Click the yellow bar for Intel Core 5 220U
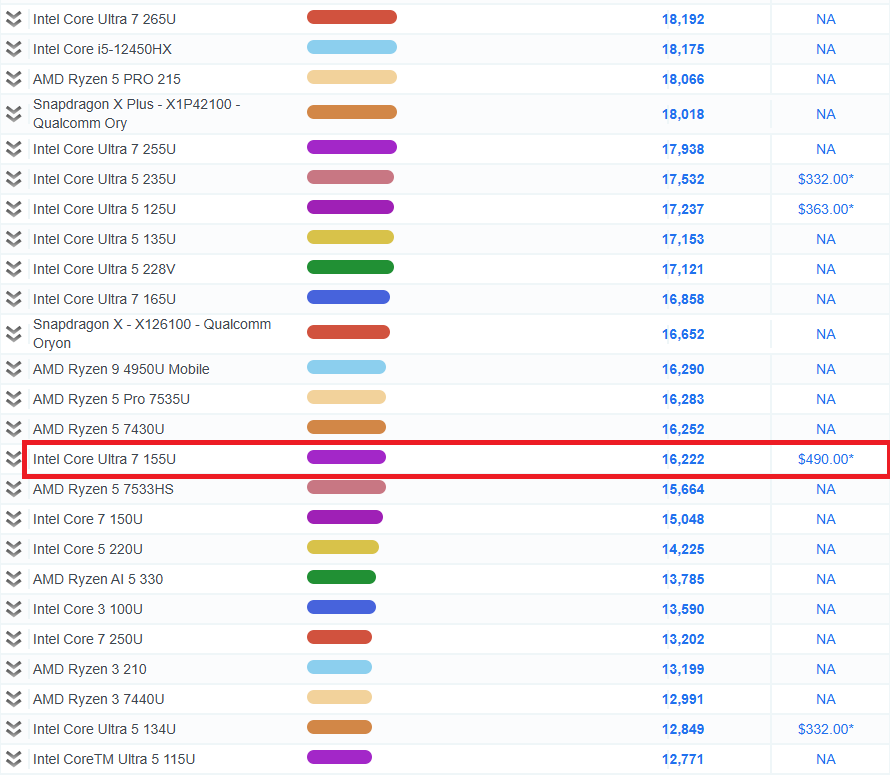Screen dimensions: 890x775 tap(343, 547)
